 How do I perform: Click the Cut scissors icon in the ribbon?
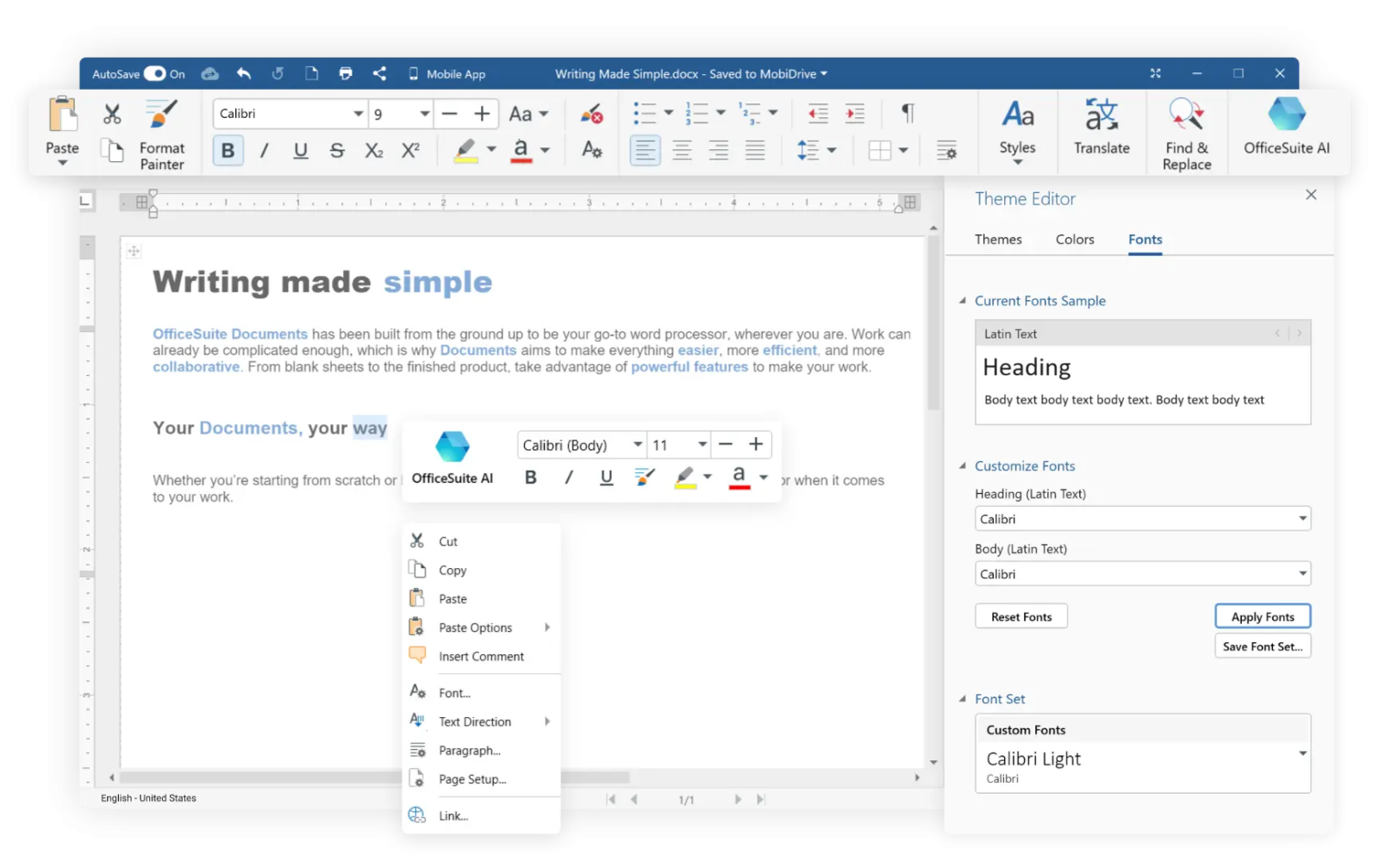(112, 114)
